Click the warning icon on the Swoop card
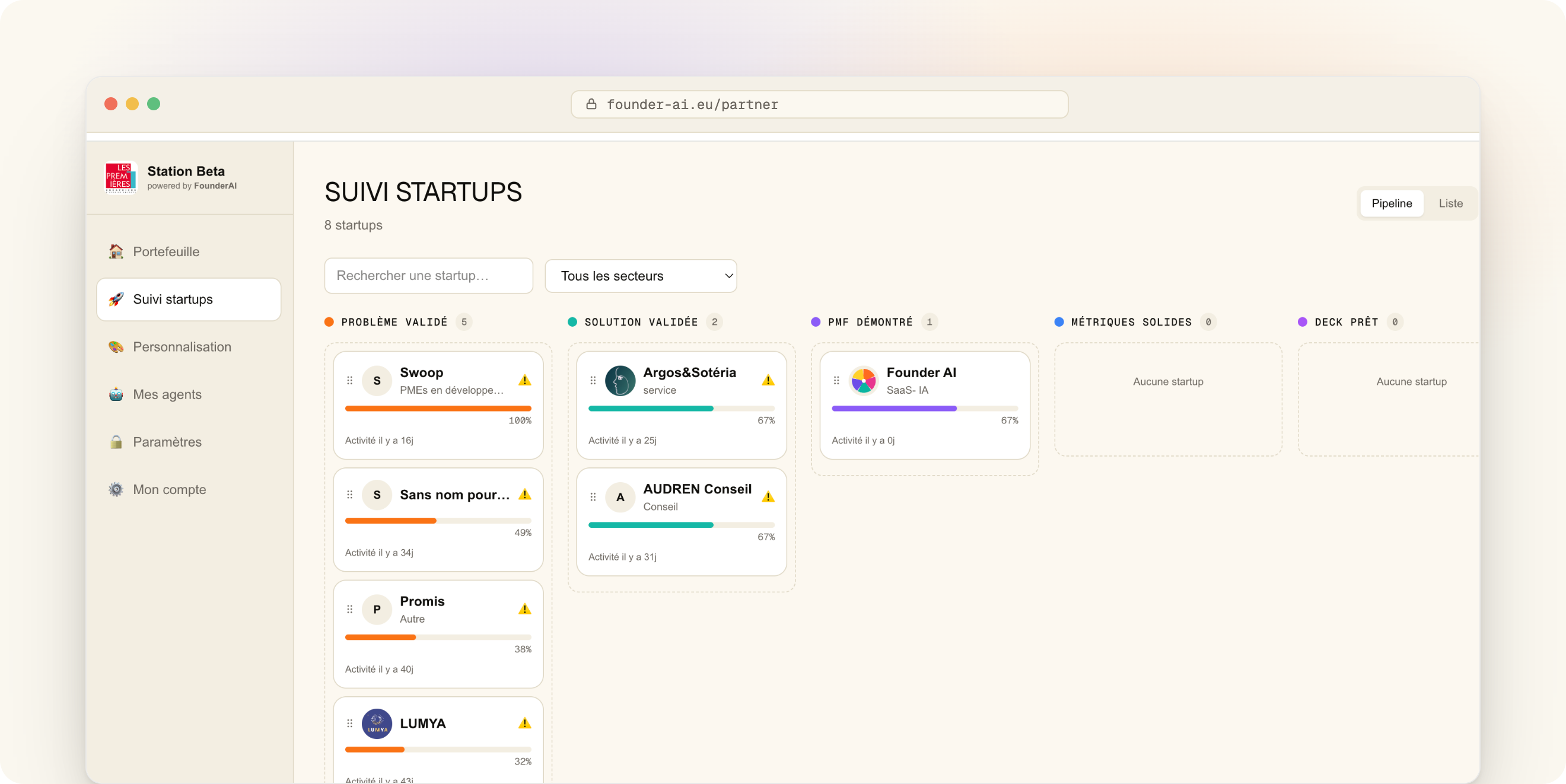The height and width of the screenshot is (784, 1566). 524,381
